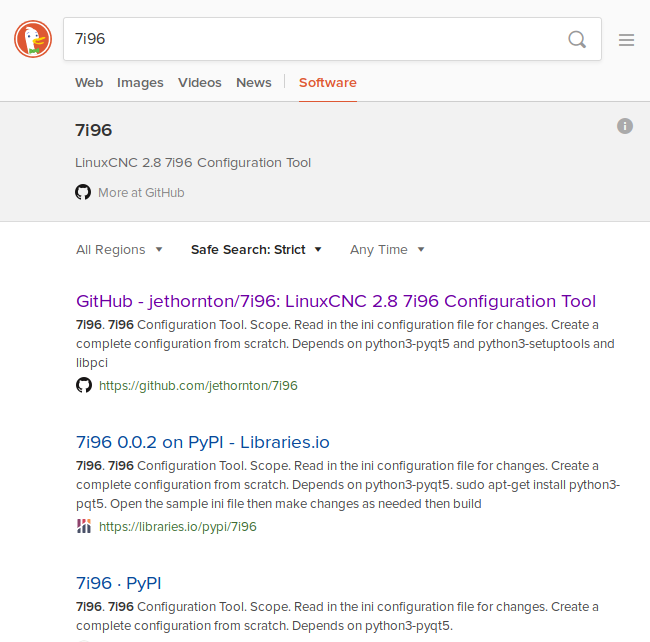This screenshot has height=642, width=650.
Task: Click Libraries.io favicon beside pypi URL
Action: [x=84, y=526]
